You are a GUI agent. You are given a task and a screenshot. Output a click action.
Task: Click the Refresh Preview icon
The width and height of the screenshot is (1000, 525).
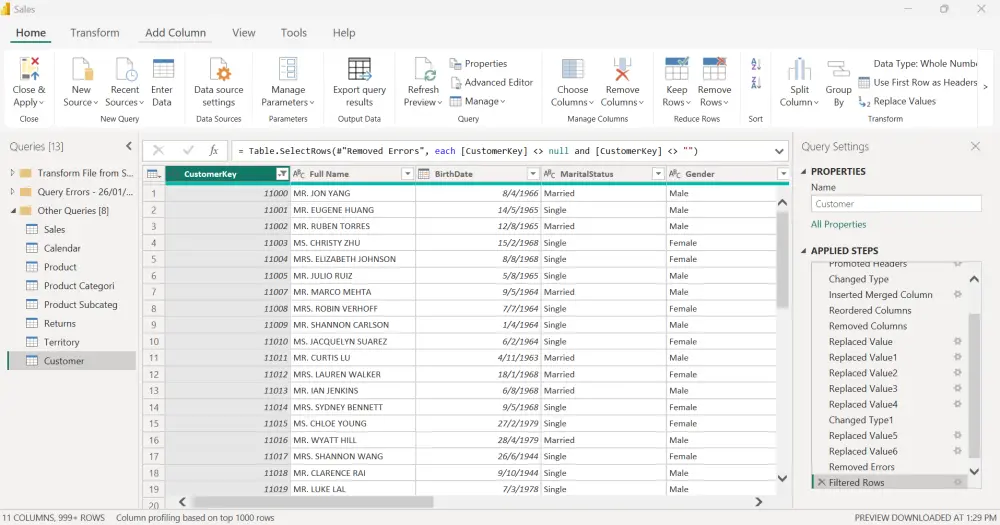pyautogui.click(x=423, y=71)
